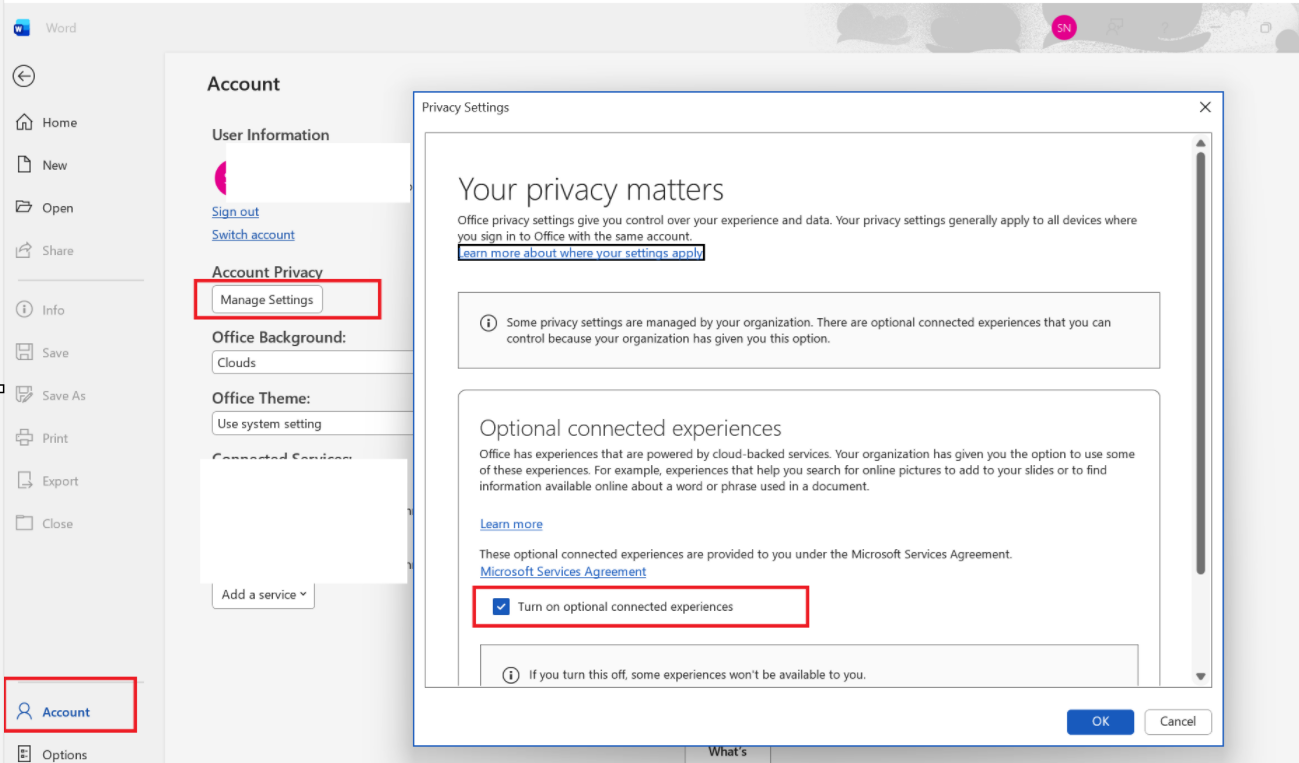Click the Save As item in sidebar
Image resolution: width=1299 pixels, height=763 pixels.
pyautogui.click(x=51, y=395)
